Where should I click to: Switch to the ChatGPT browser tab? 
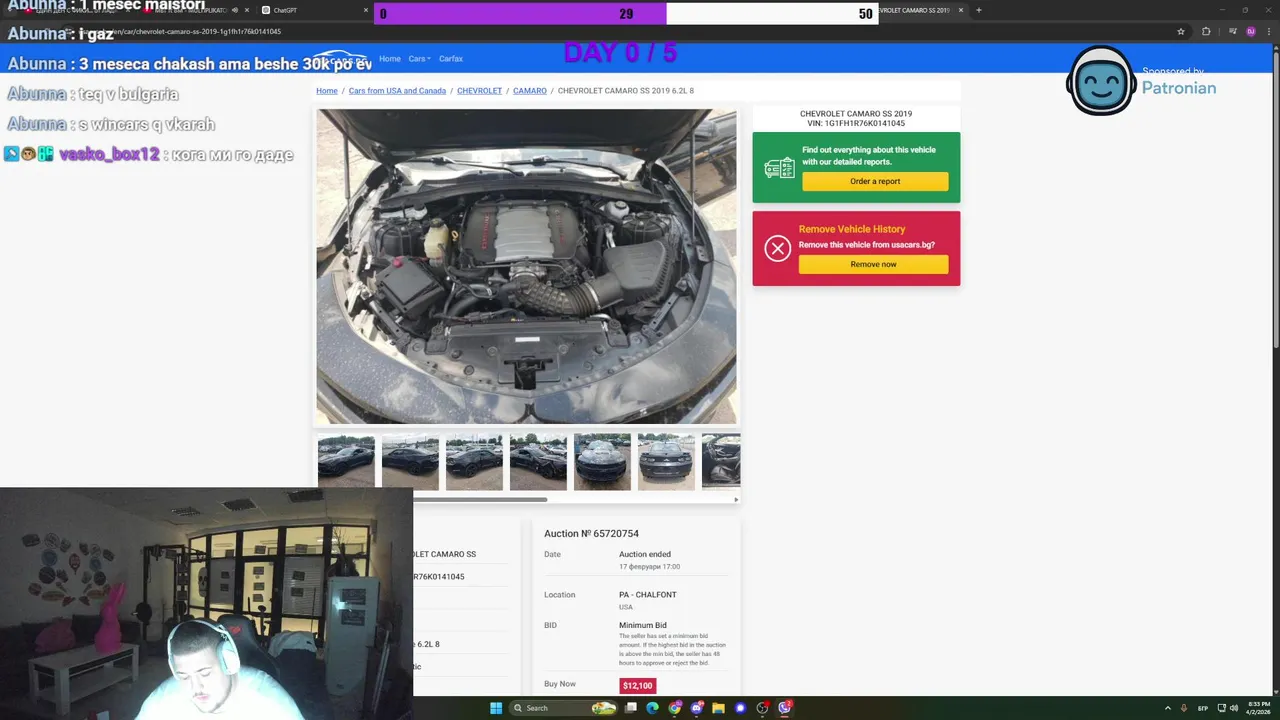pyautogui.click(x=315, y=10)
